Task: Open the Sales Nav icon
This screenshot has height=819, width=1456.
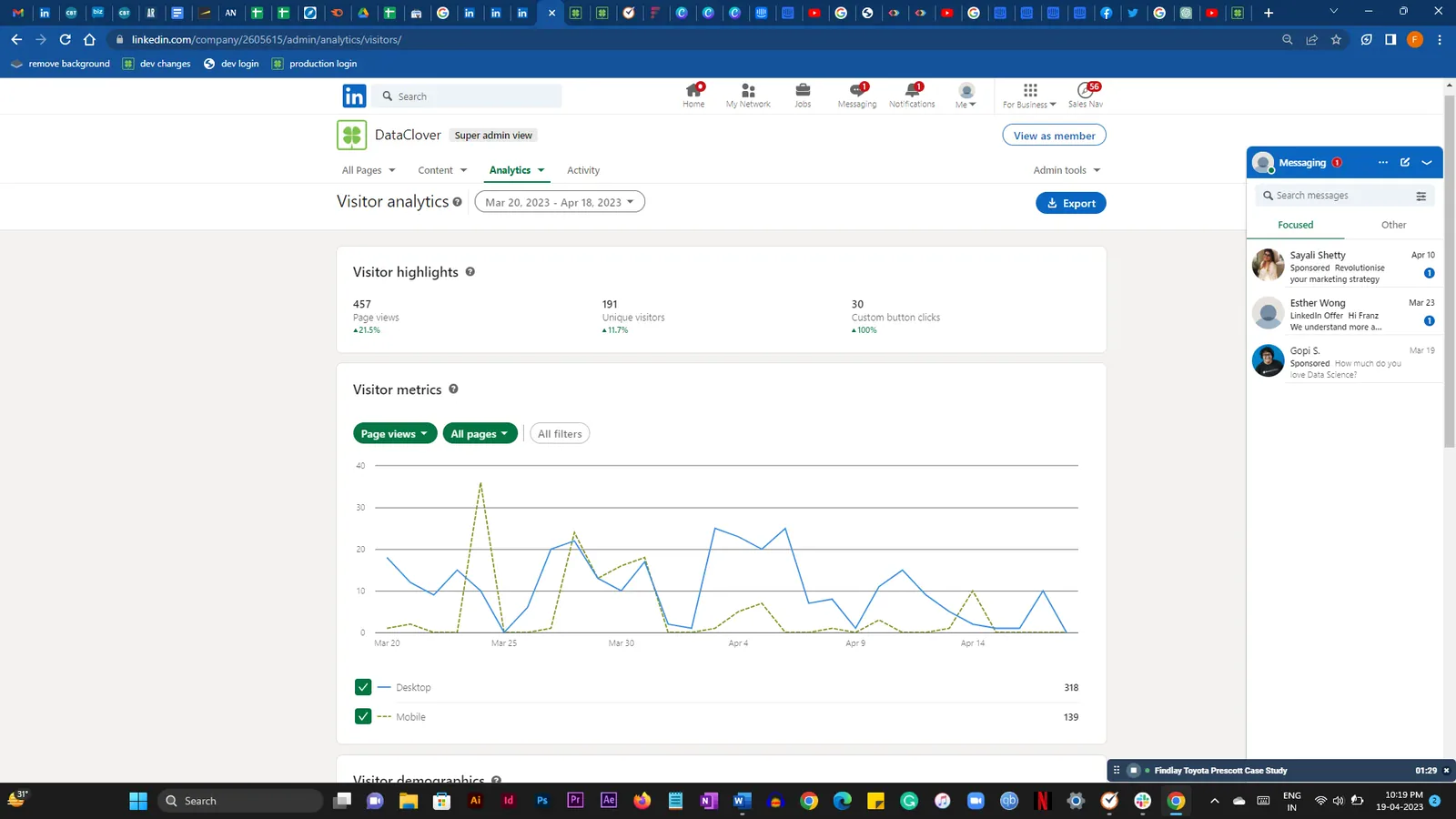Action: [1086, 95]
